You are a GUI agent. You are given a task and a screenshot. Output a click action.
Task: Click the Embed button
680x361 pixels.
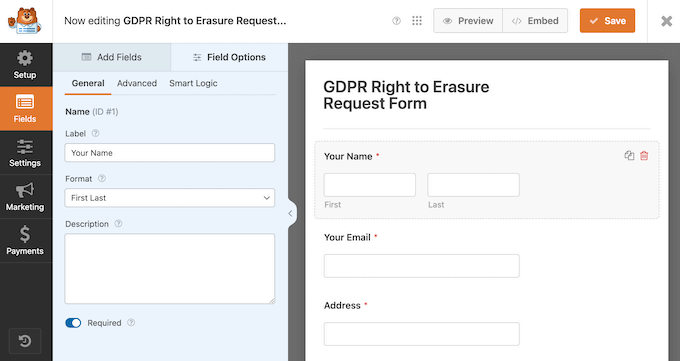click(x=535, y=20)
